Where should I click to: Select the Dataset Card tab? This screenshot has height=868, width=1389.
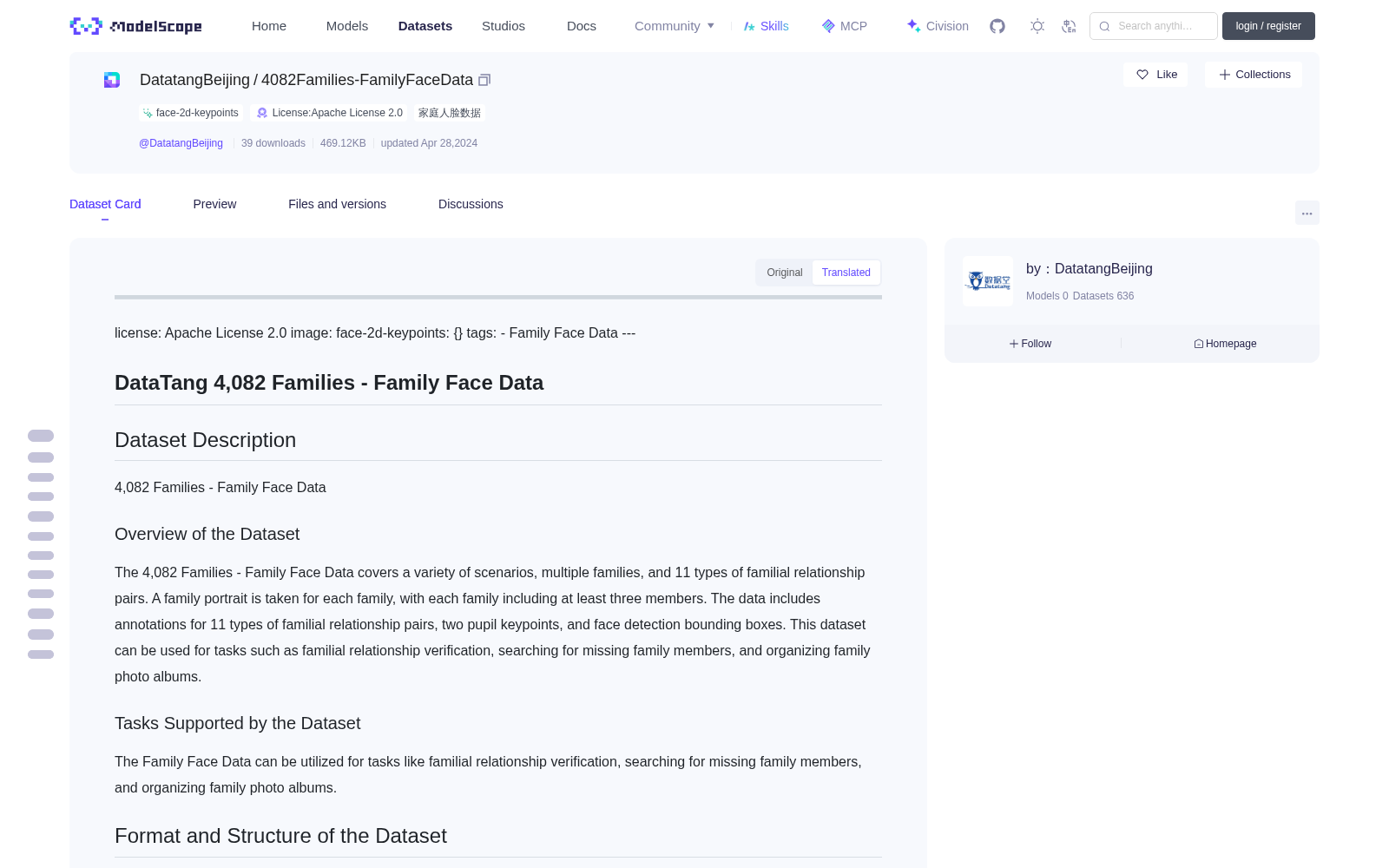105,204
